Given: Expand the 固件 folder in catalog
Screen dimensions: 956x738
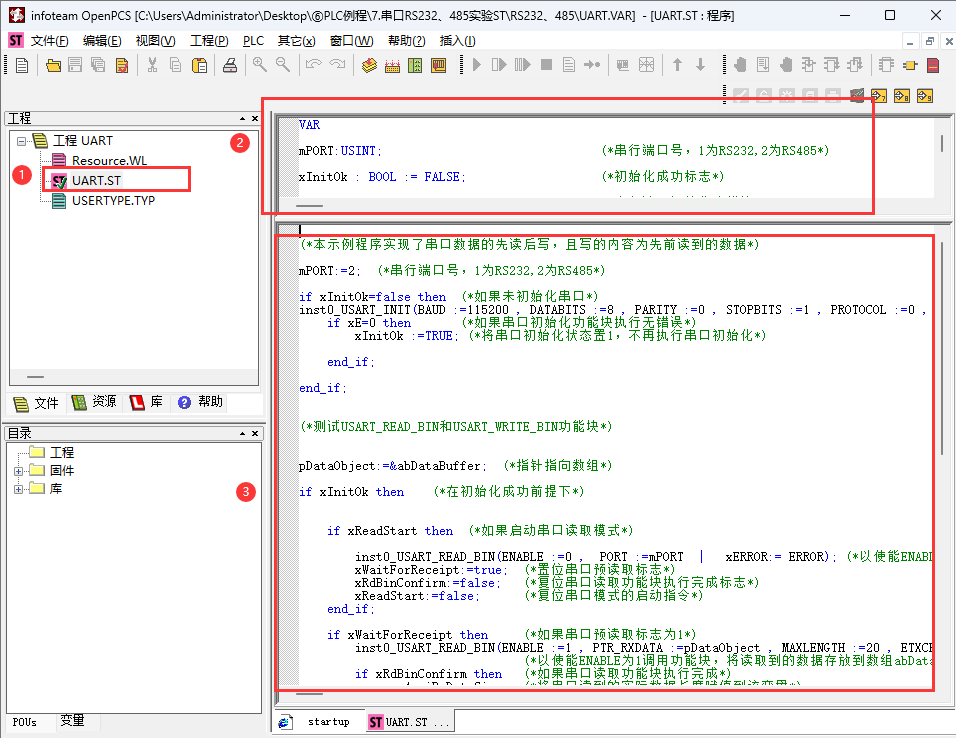Looking at the screenshot, I should pyautogui.click(x=19, y=471).
